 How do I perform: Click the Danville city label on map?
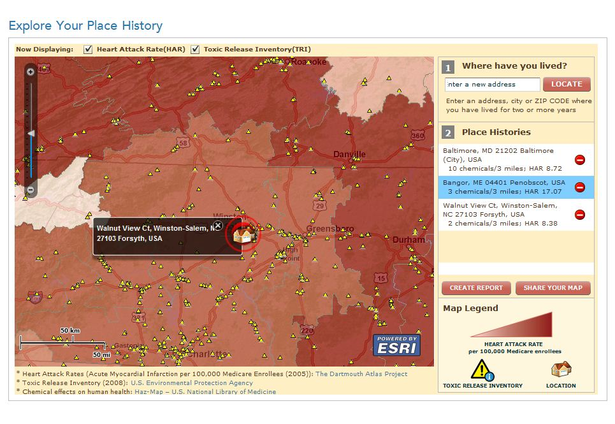[349, 154]
